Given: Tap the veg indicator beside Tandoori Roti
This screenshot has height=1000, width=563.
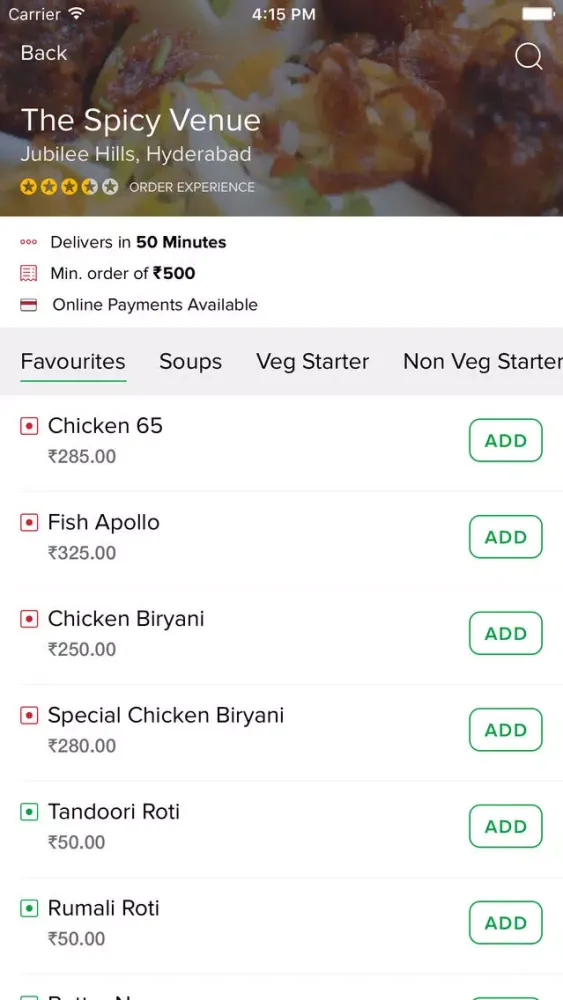Looking at the screenshot, I should point(29,812).
